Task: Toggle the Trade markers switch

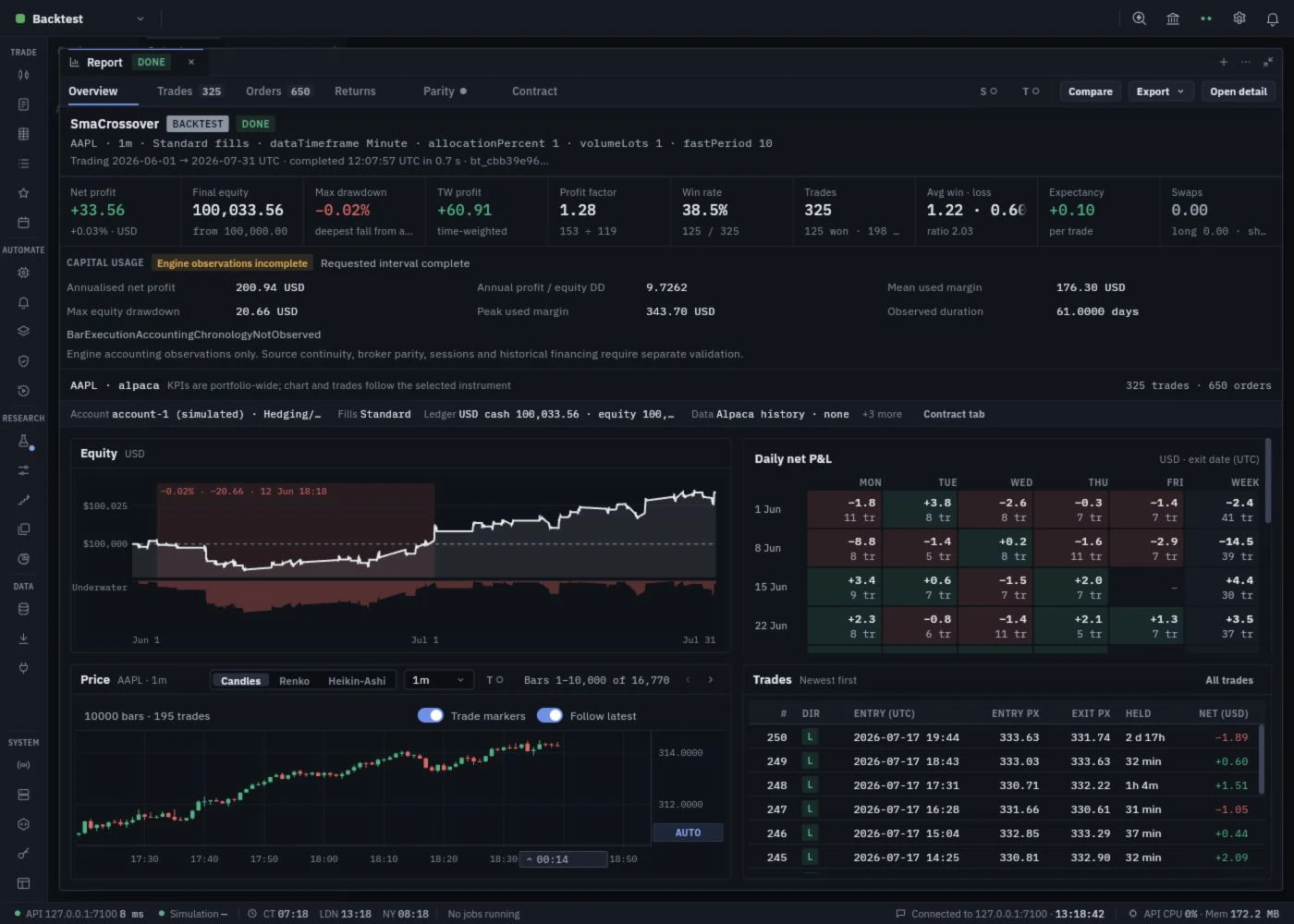Action: pyautogui.click(x=431, y=715)
